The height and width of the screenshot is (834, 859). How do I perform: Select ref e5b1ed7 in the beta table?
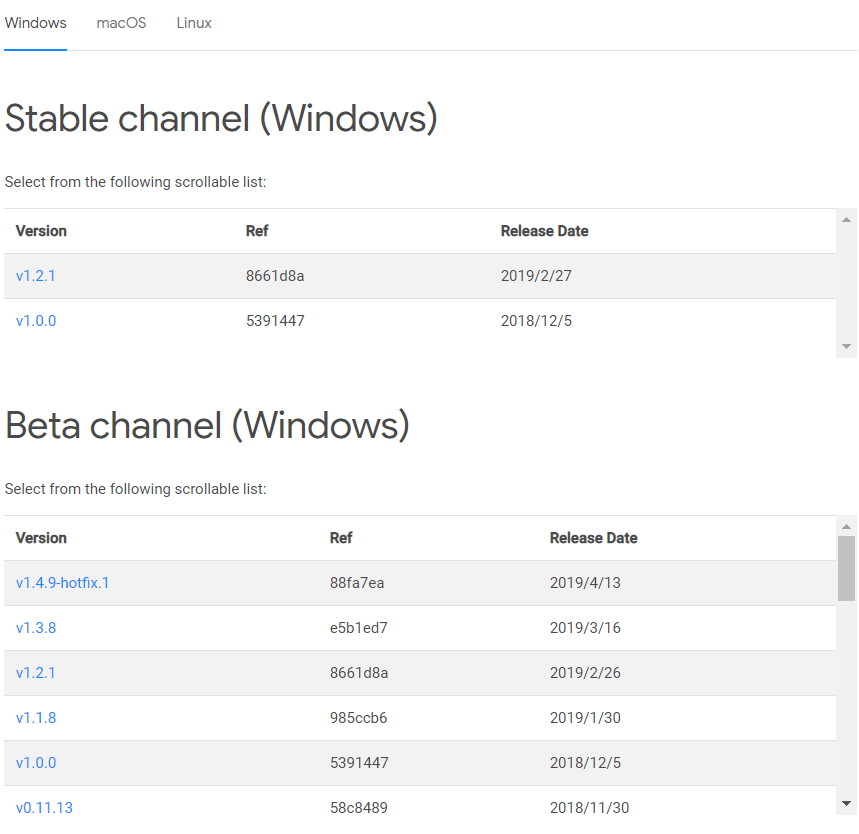click(x=359, y=627)
